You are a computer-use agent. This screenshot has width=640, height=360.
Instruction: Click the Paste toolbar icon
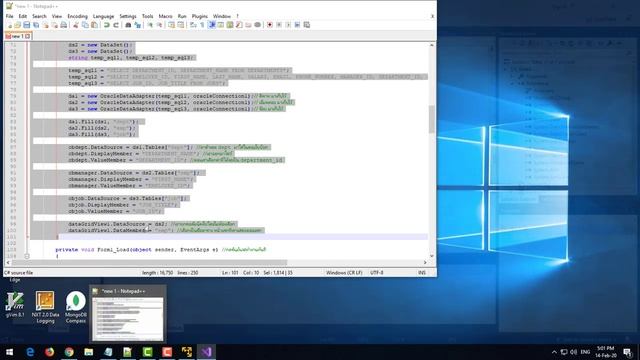click(94, 25)
